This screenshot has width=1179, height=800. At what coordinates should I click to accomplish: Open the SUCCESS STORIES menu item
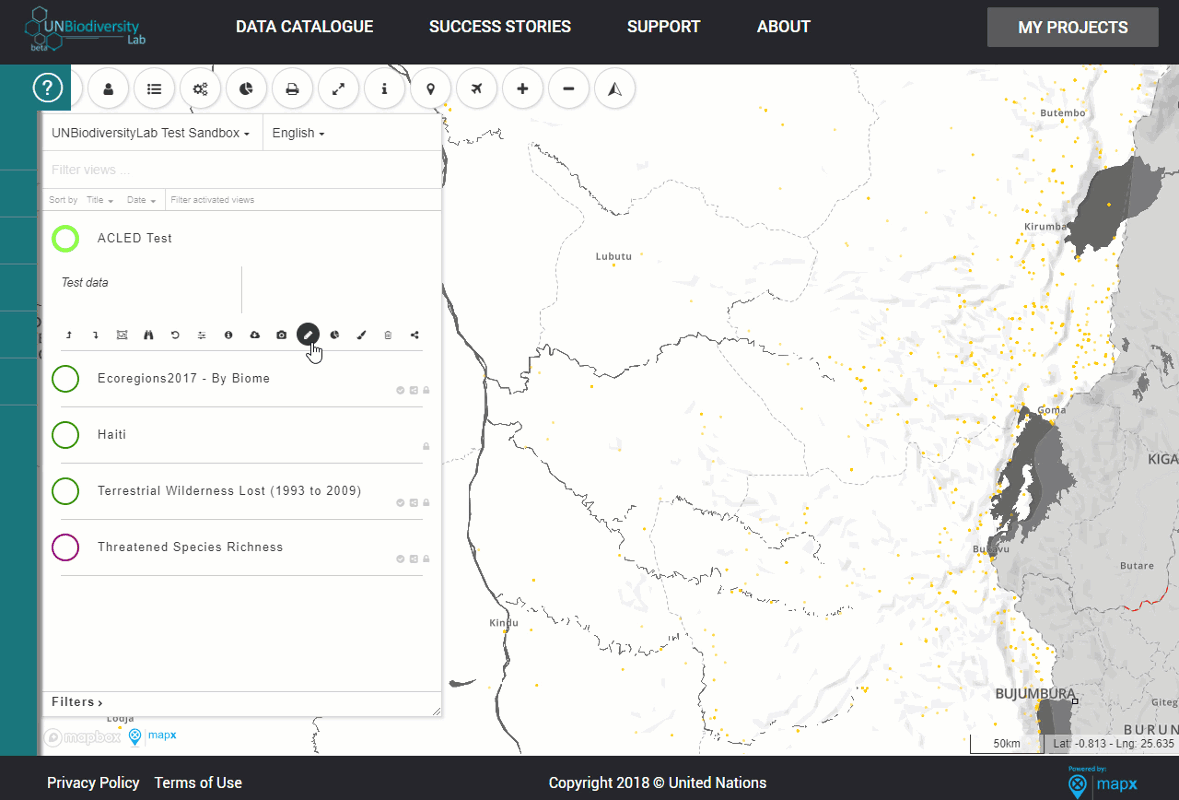(500, 27)
